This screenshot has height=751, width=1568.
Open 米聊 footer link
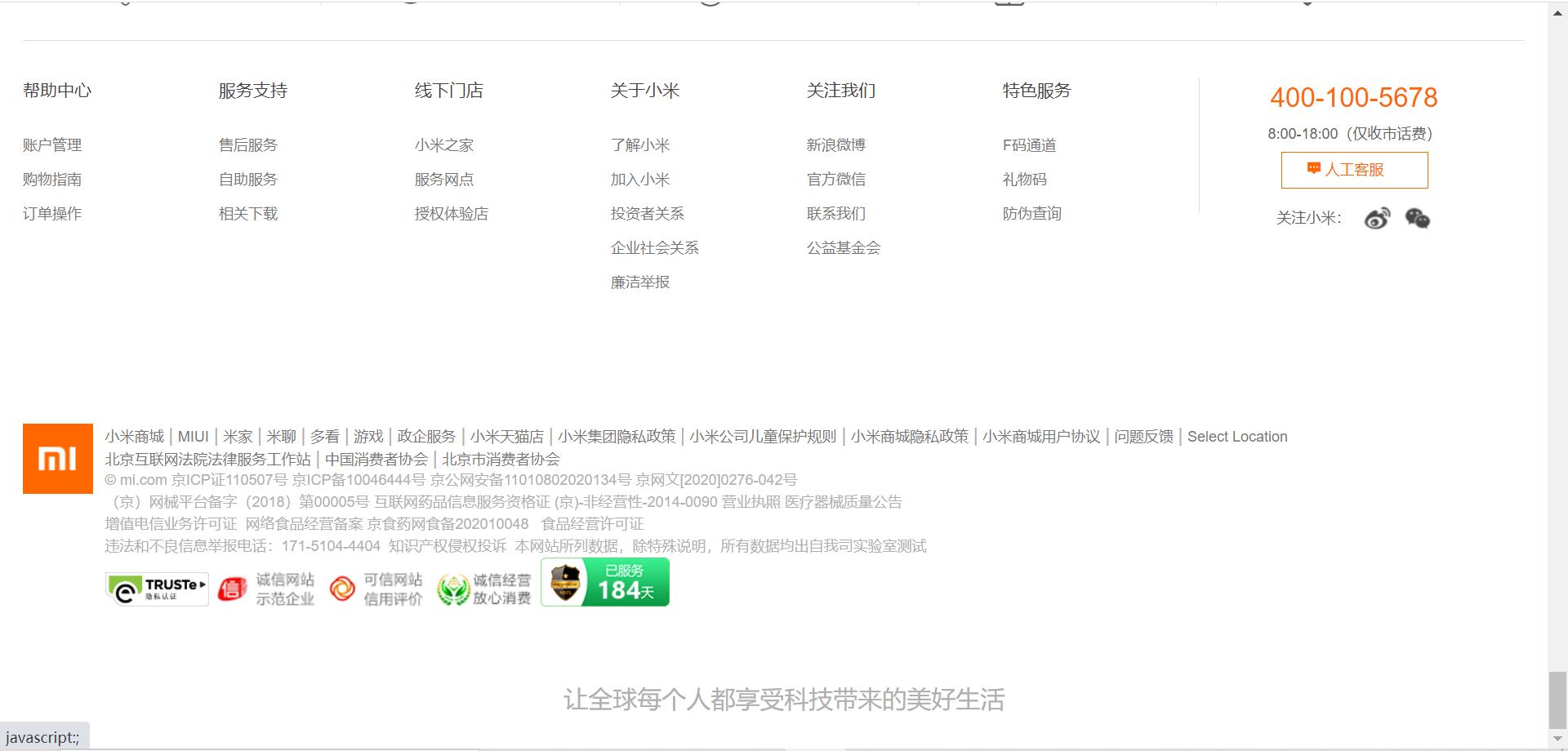pyautogui.click(x=282, y=437)
